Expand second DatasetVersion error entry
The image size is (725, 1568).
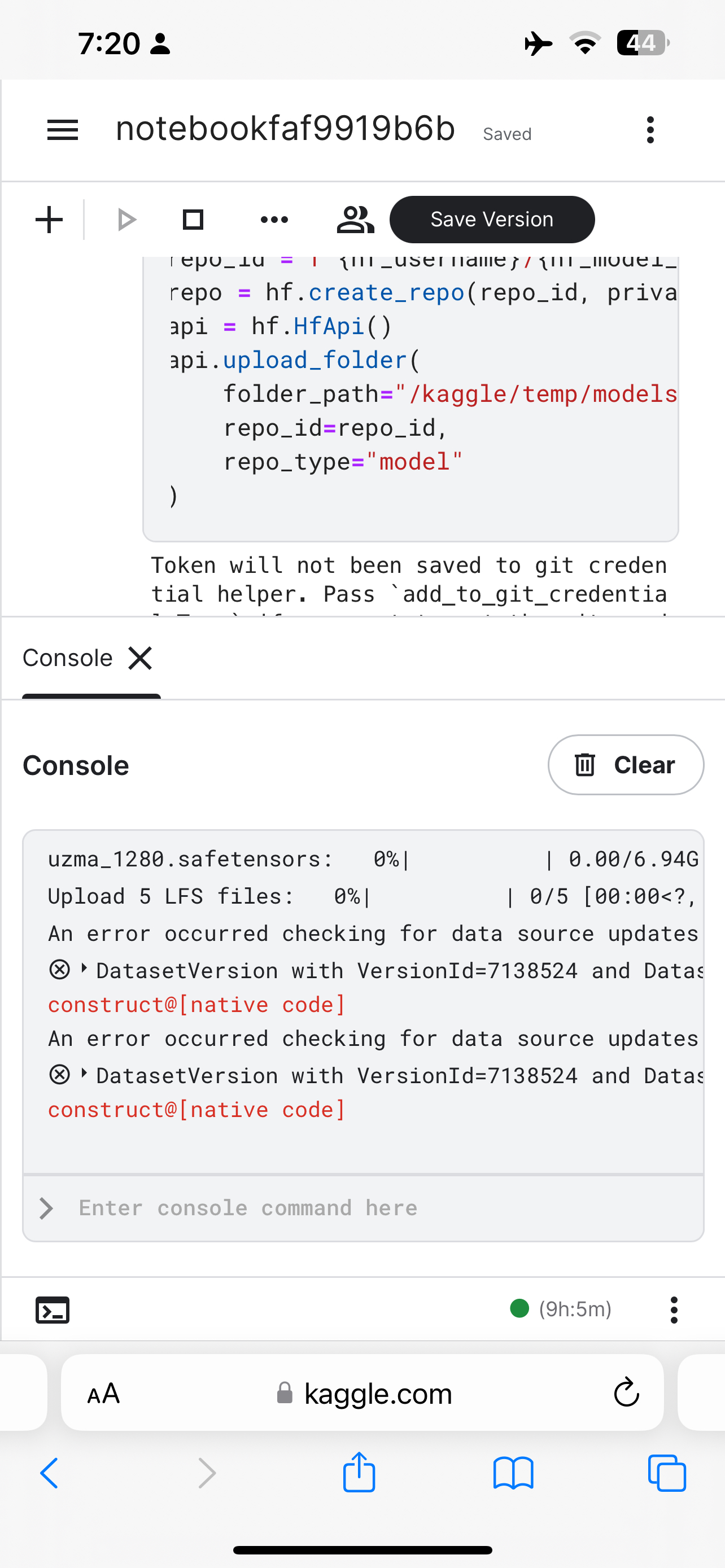(84, 1074)
